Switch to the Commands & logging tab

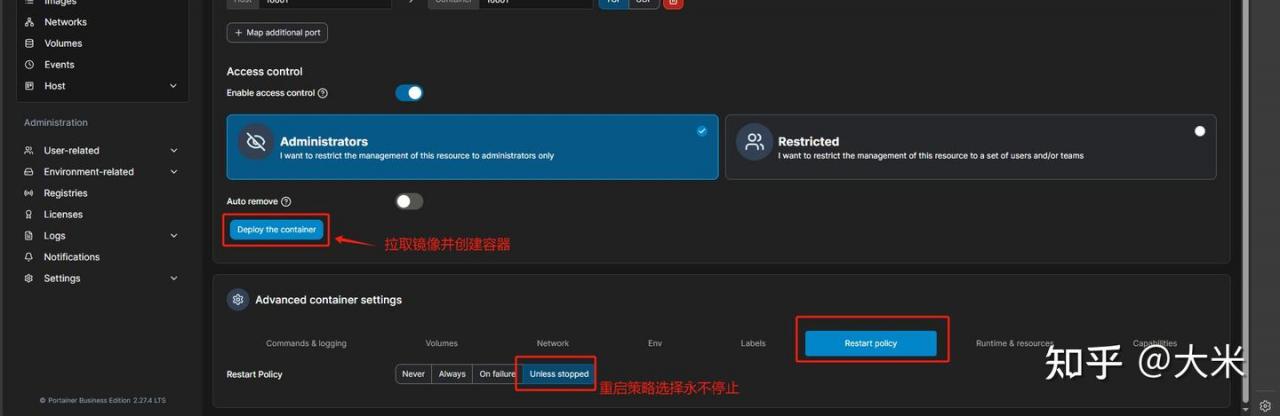tap(306, 343)
